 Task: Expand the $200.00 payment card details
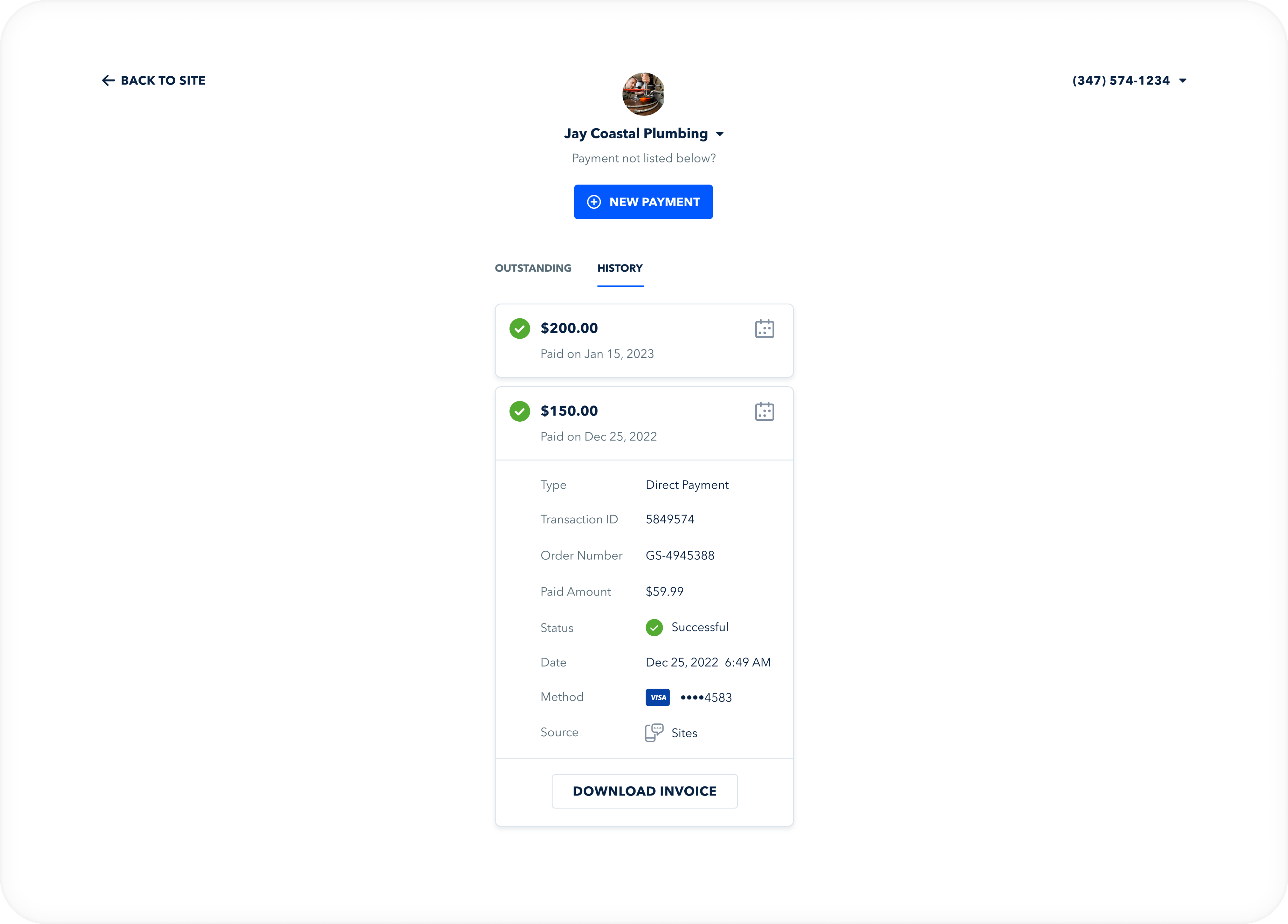pos(644,340)
